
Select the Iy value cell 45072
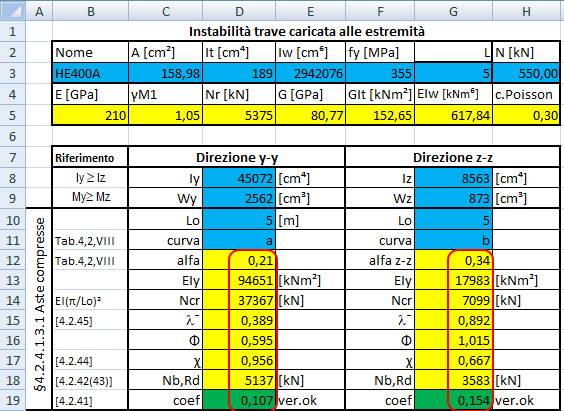[239, 178]
